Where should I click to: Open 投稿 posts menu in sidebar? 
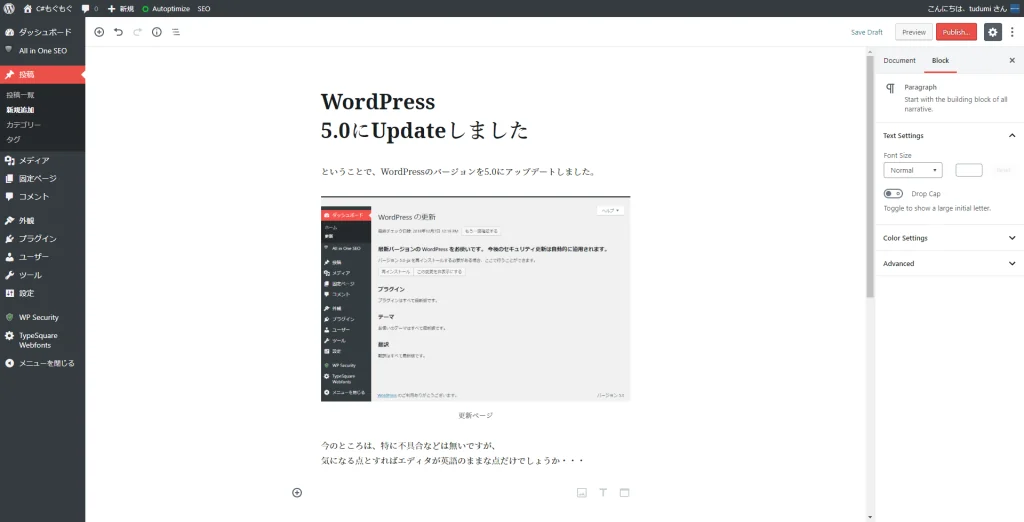(x=42, y=75)
